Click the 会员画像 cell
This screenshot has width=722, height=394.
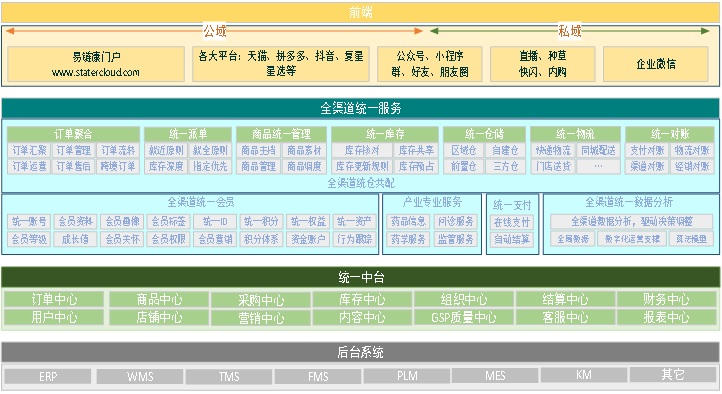point(122,221)
